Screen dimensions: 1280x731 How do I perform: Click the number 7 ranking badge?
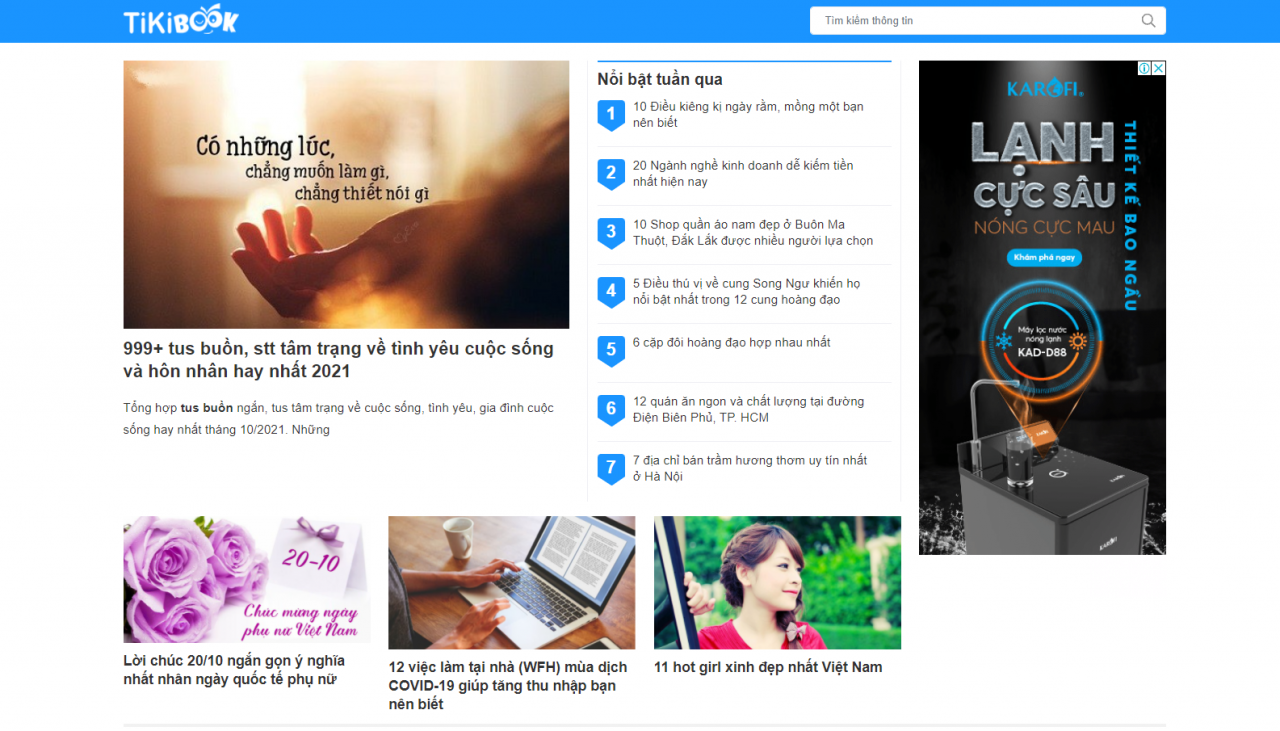coord(611,468)
